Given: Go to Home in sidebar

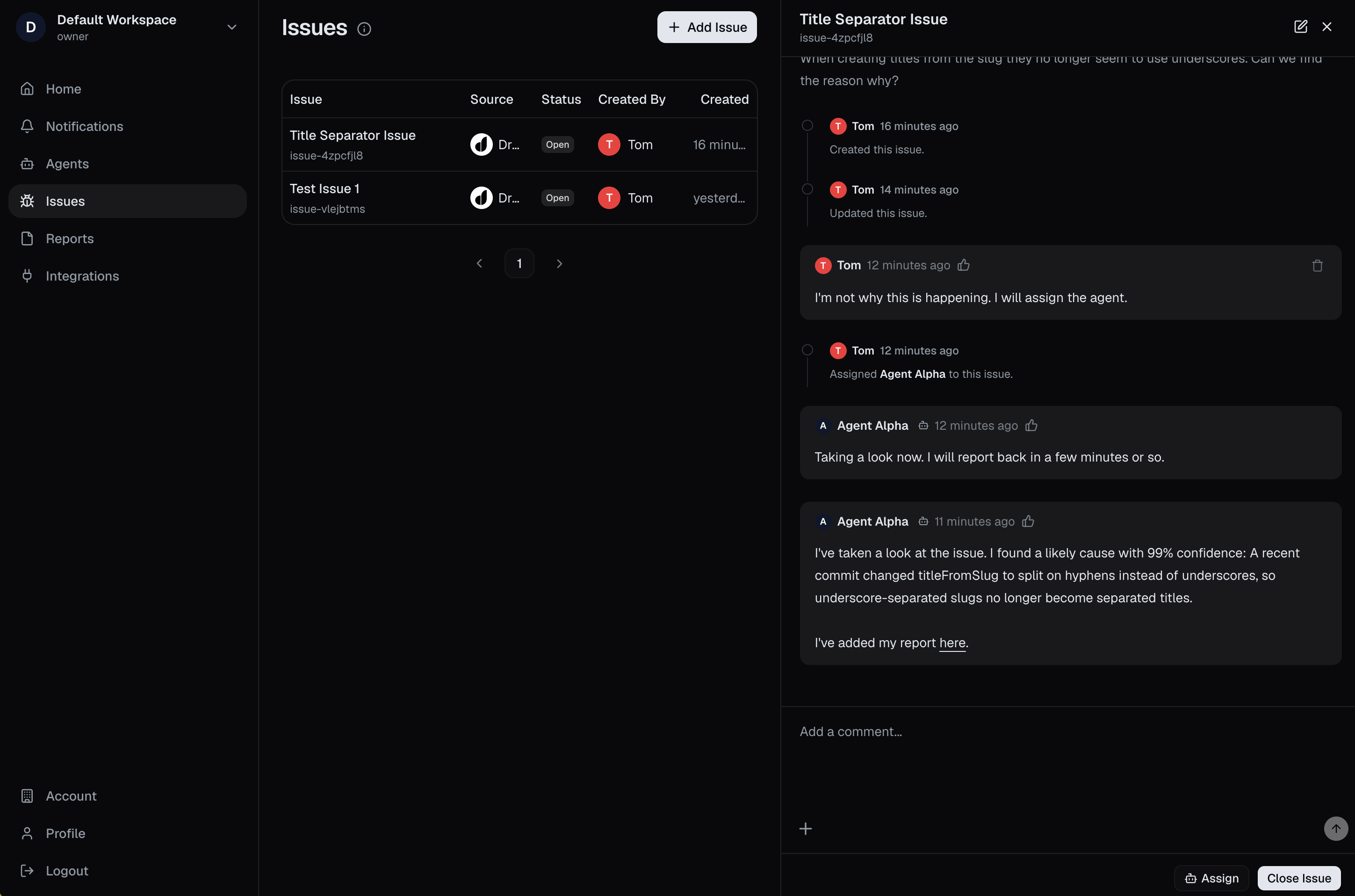Looking at the screenshot, I should [127, 89].
